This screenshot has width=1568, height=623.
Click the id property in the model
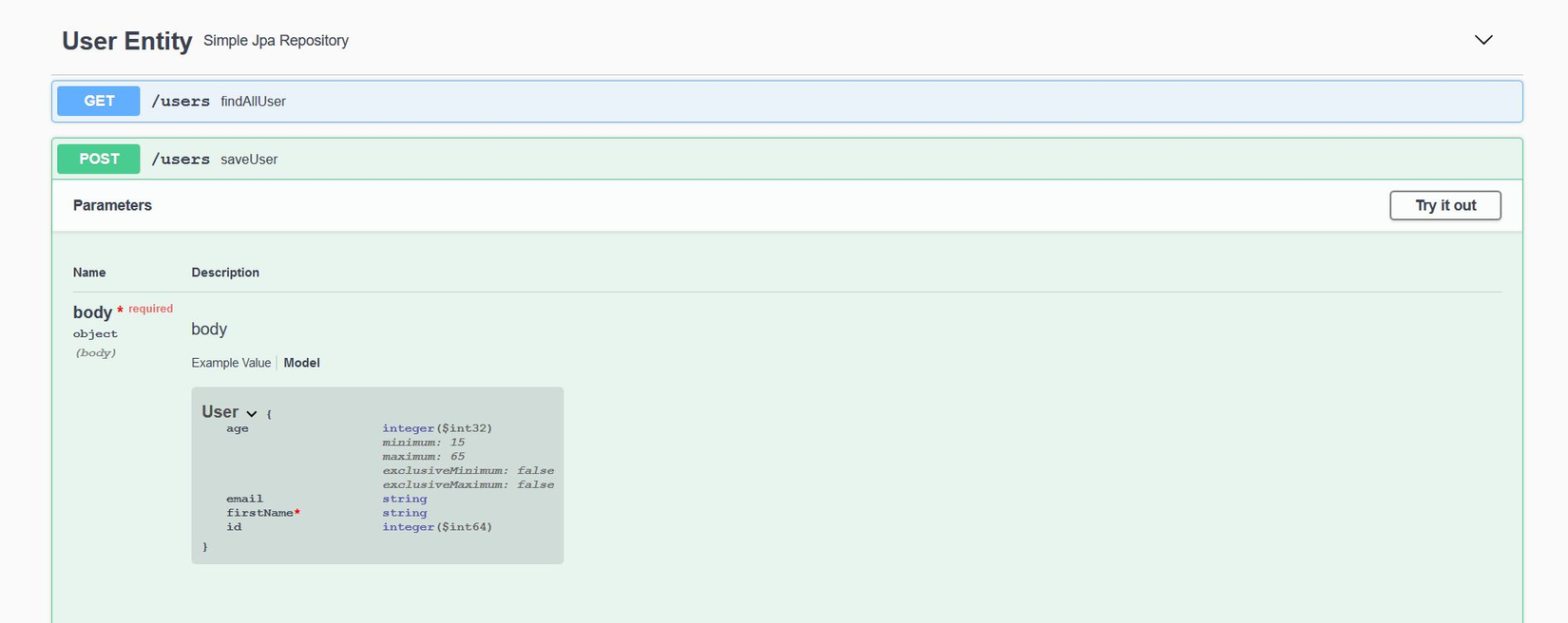234,527
